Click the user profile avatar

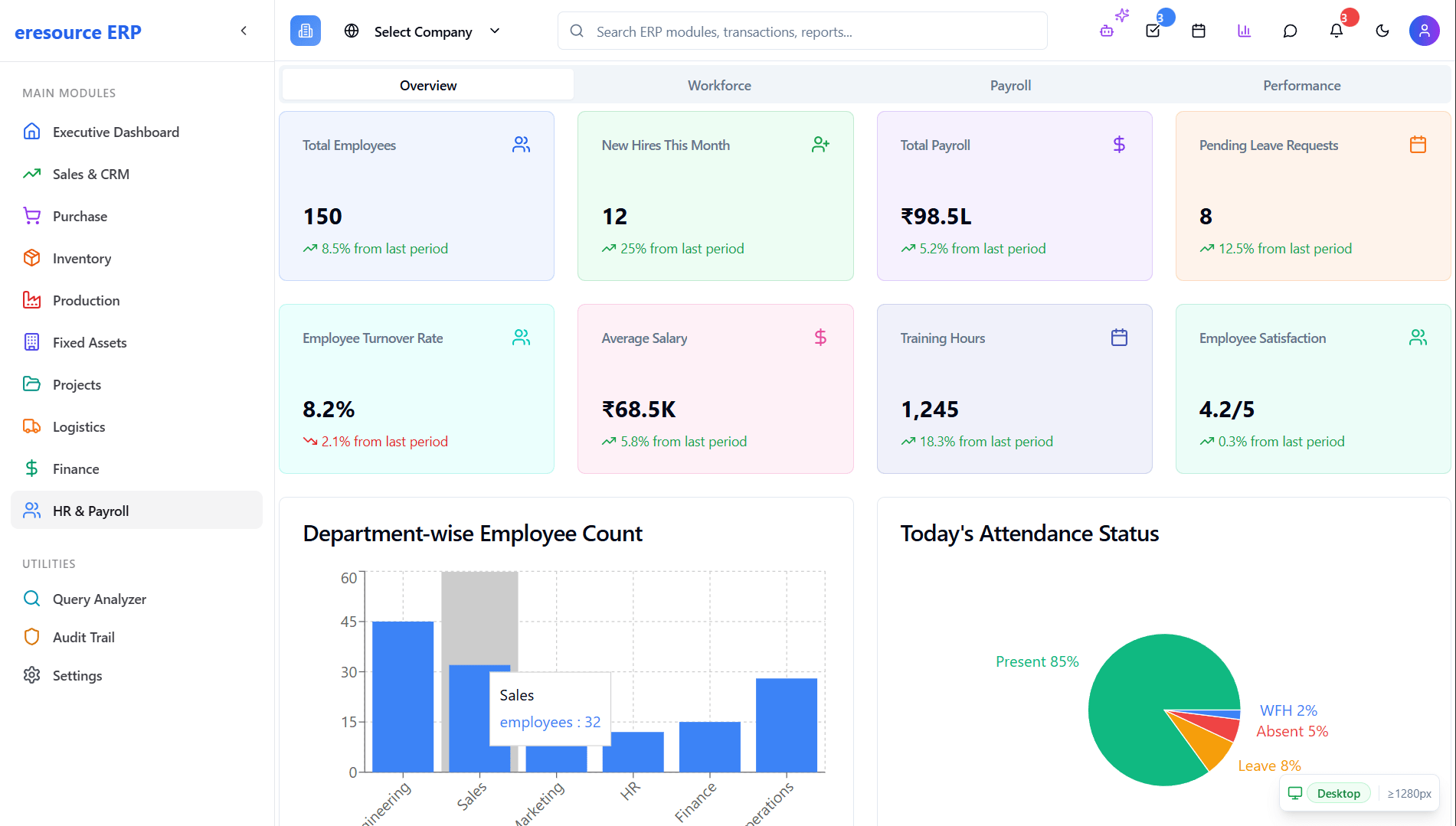click(1424, 31)
